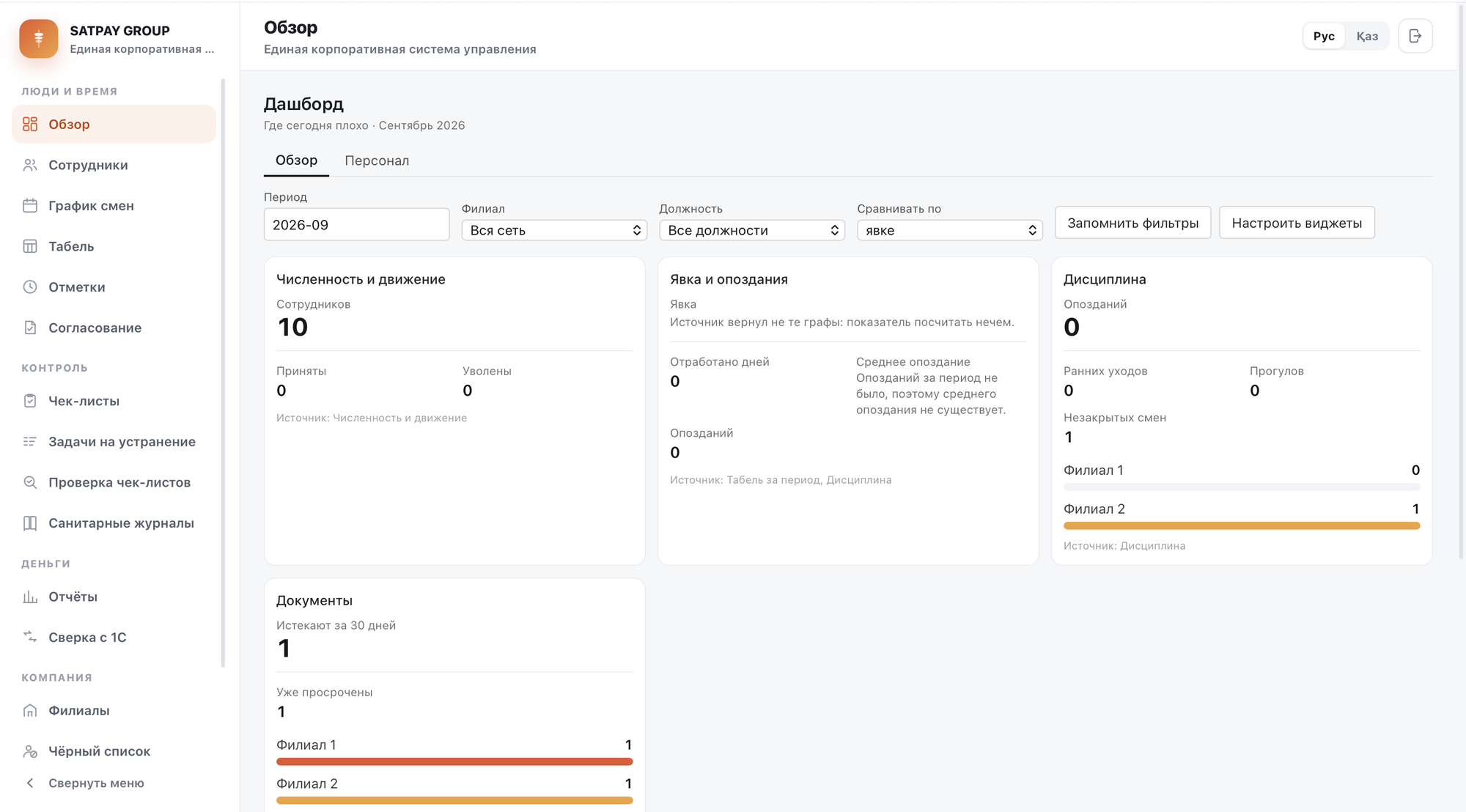
Task: Click the Период input field 2026-09
Action: coord(356,224)
